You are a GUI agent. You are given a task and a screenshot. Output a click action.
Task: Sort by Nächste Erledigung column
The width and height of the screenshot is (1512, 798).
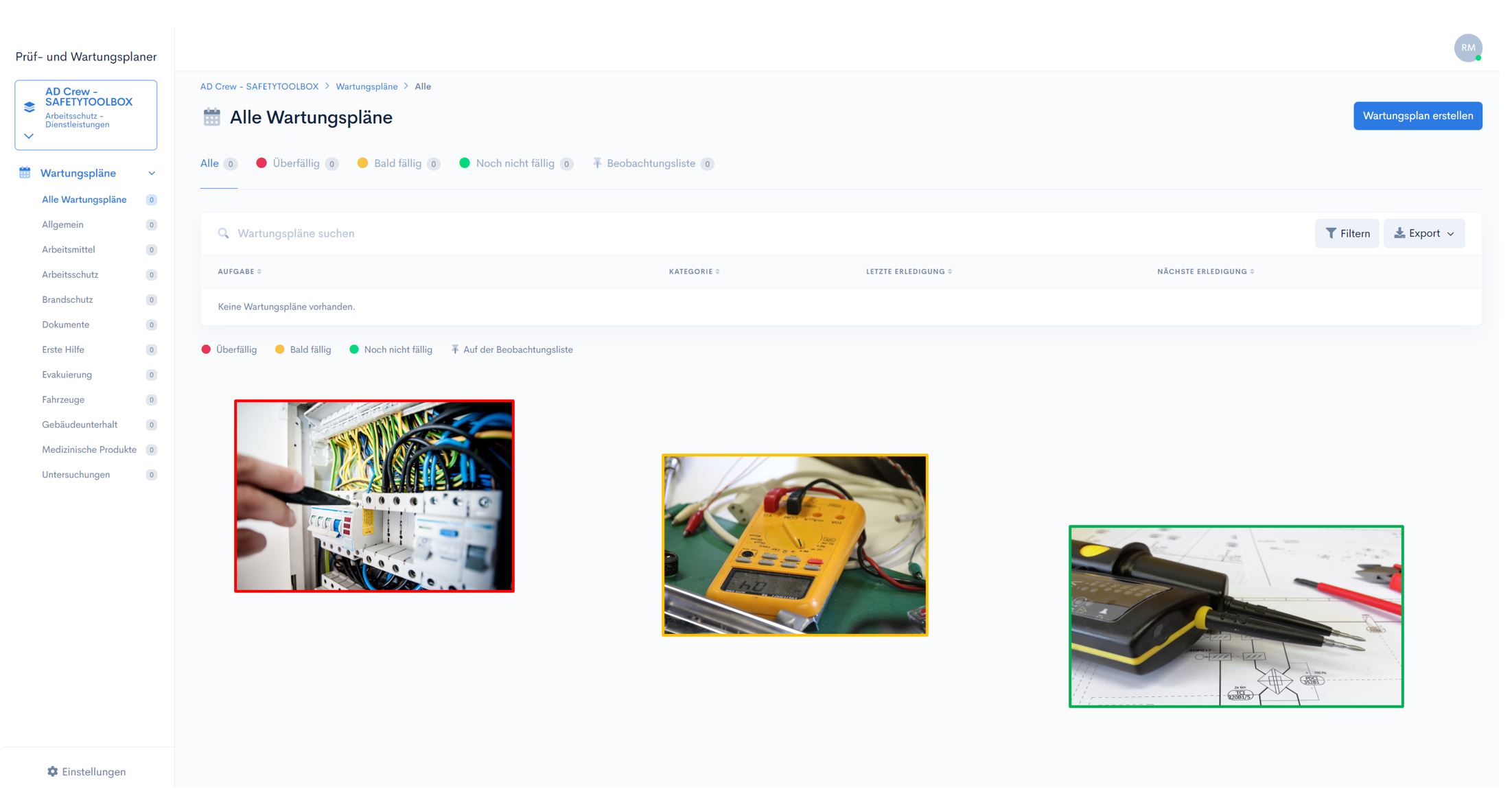click(1205, 272)
